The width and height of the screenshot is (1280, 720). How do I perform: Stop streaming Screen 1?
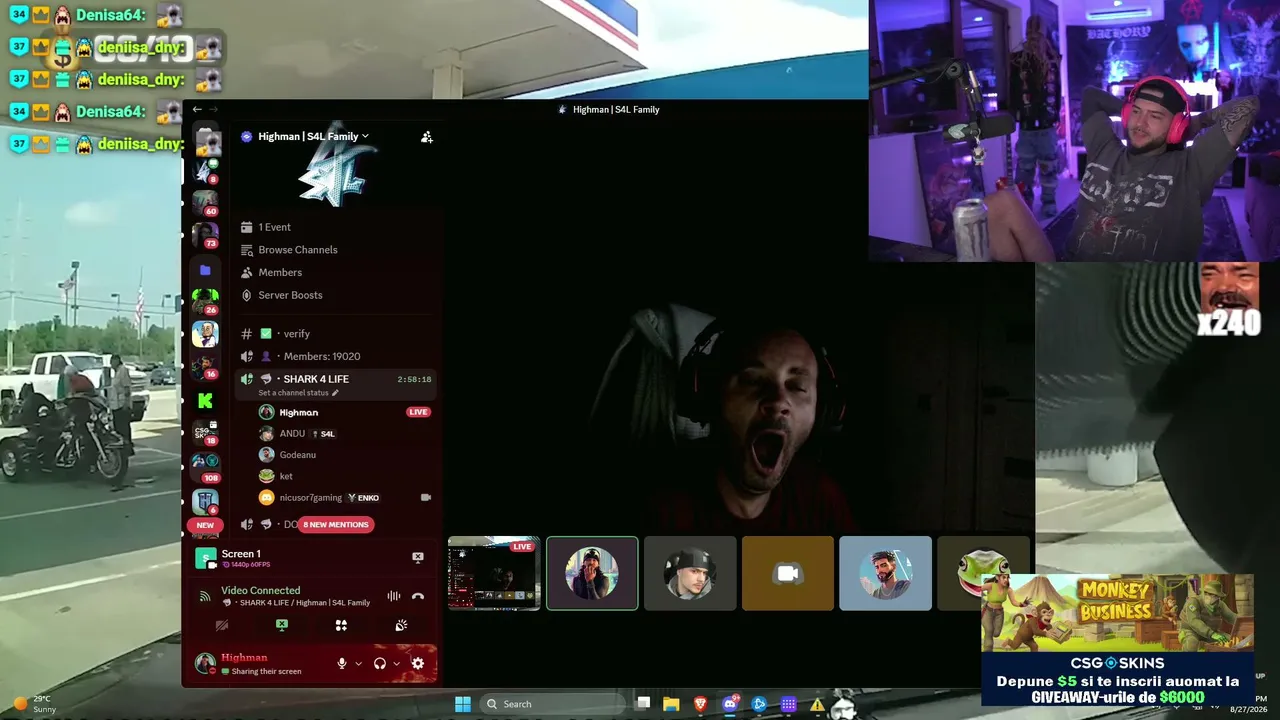[x=418, y=557]
